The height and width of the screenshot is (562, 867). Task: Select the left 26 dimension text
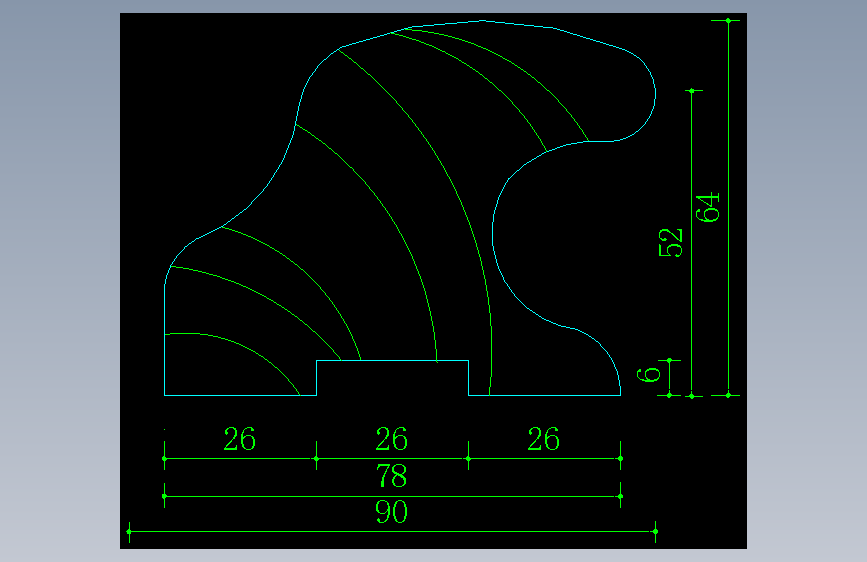tap(239, 439)
